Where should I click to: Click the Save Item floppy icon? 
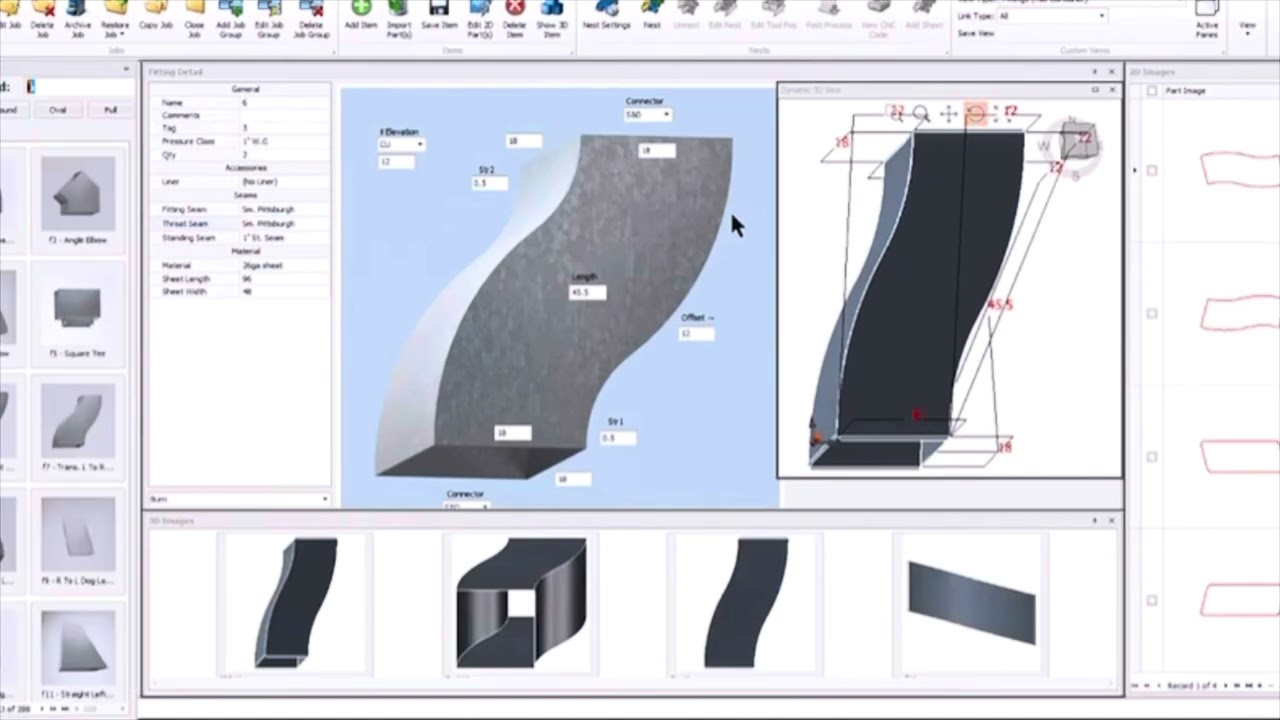439,9
